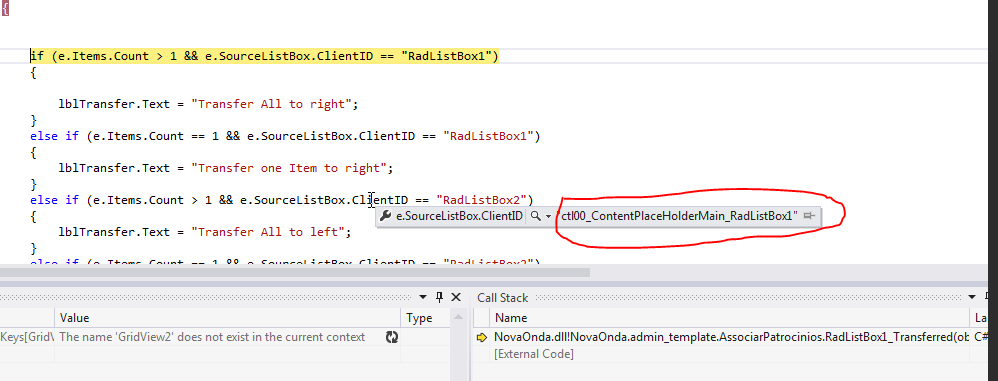This screenshot has width=998, height=381.
Task: Click the Call Stack panel title
Action: pyautogui.click(x=503, y=298)
